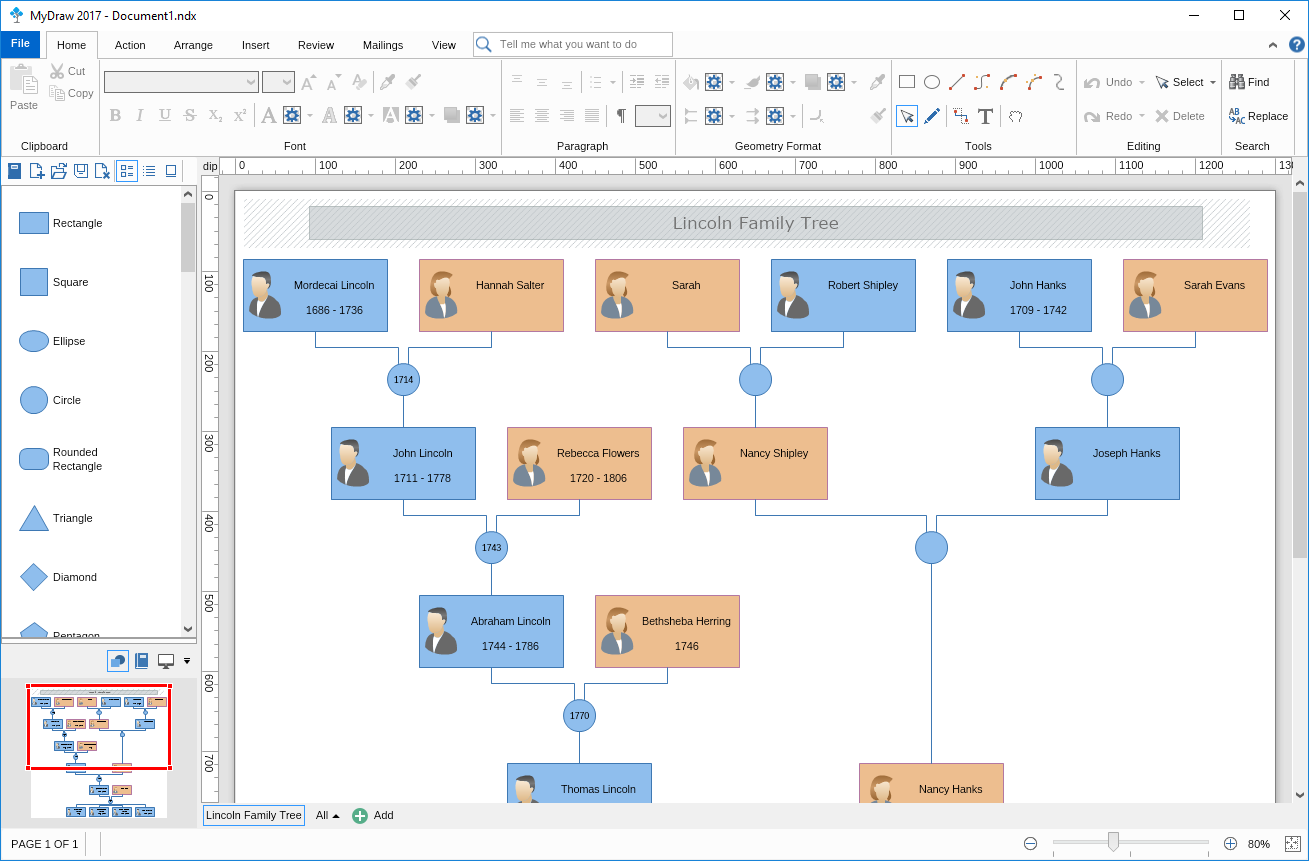This screenshot has width=1309, height=861.
Task: Open the Review ribbon tab
Action: (316, 45)
